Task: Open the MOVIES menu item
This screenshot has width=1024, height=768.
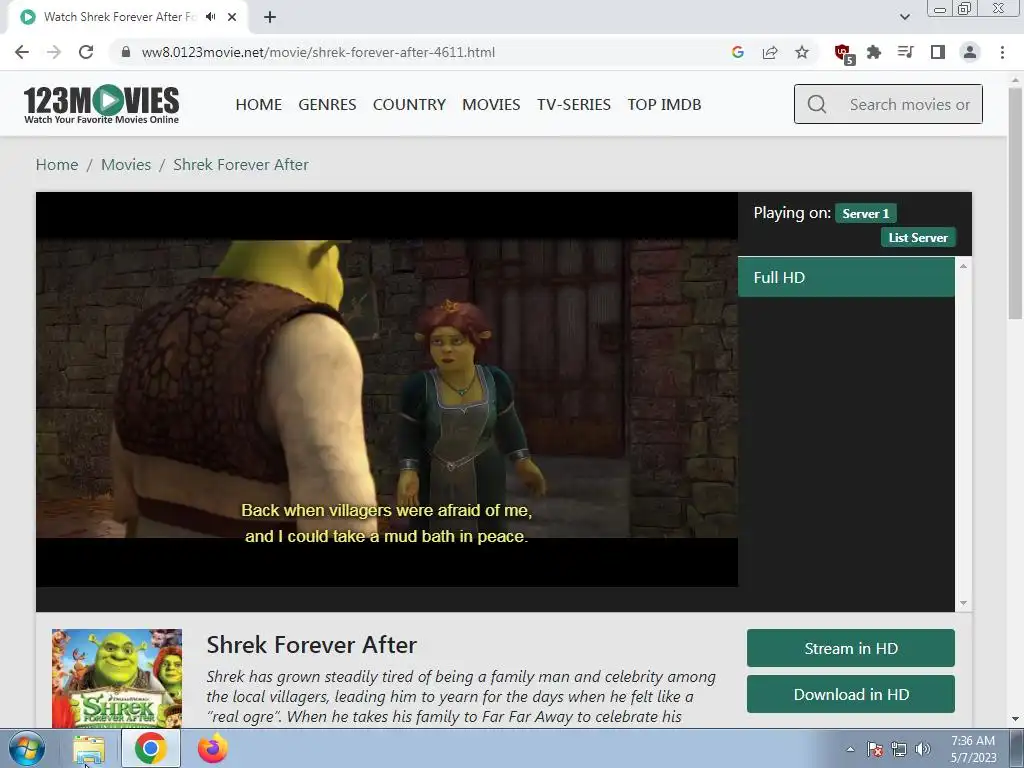Action: coord(491,104)
